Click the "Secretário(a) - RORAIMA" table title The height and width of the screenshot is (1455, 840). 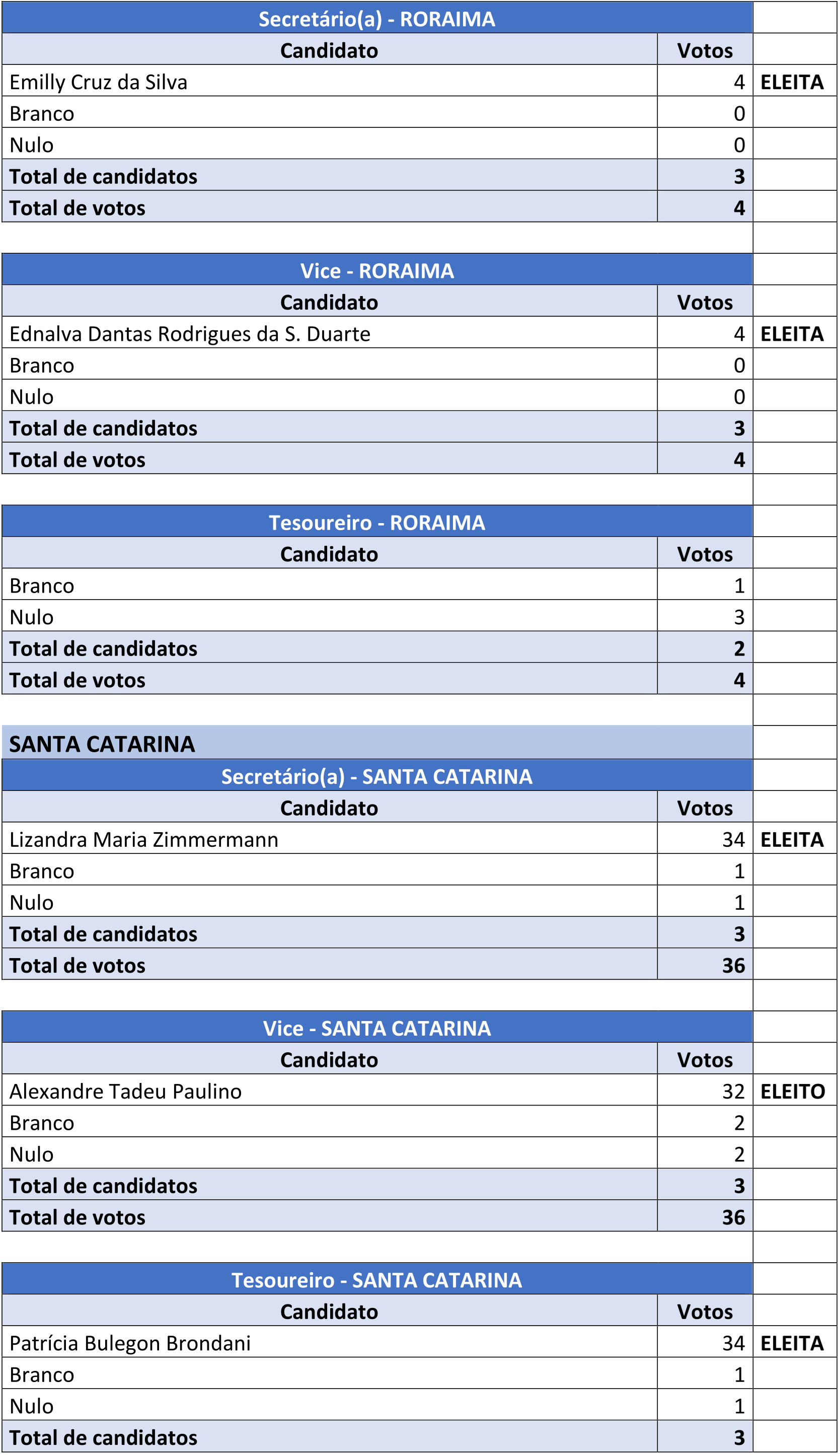[376, 19]
